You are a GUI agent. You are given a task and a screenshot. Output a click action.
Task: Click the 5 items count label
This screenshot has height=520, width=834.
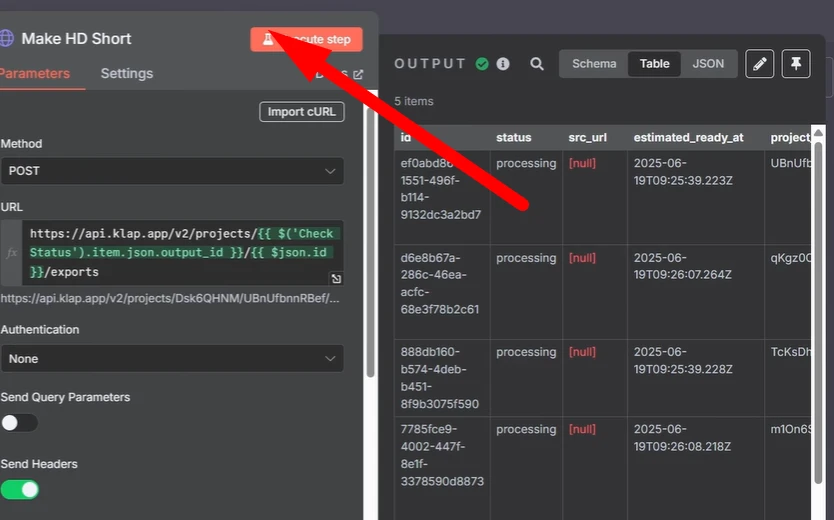click(x=414, y=101)
